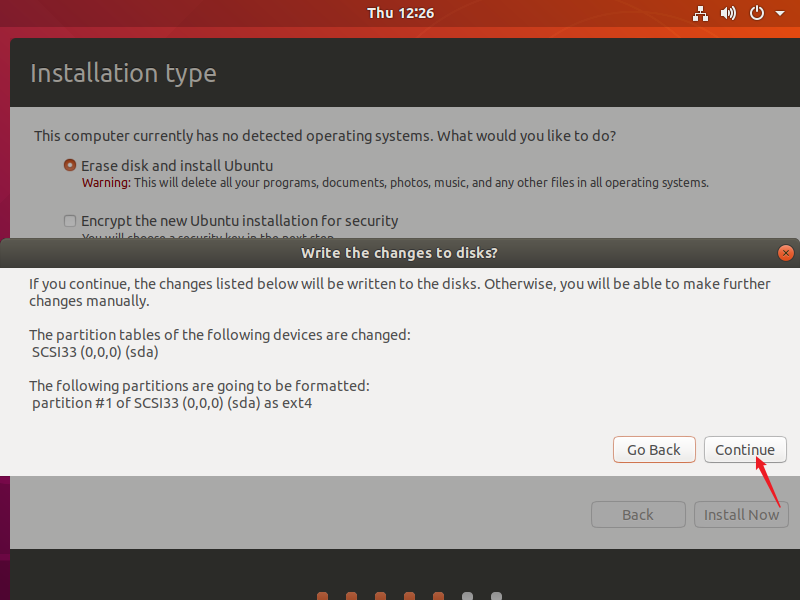Click 'This computer currently has no detected operating systems' text
This screenshot has height=600, width=800.
tap(325, 136)
